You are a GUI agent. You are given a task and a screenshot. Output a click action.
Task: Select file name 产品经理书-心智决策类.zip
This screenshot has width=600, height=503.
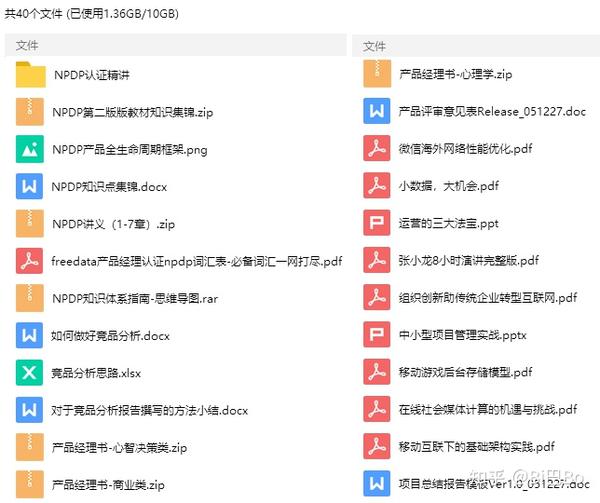click(119, 448)
